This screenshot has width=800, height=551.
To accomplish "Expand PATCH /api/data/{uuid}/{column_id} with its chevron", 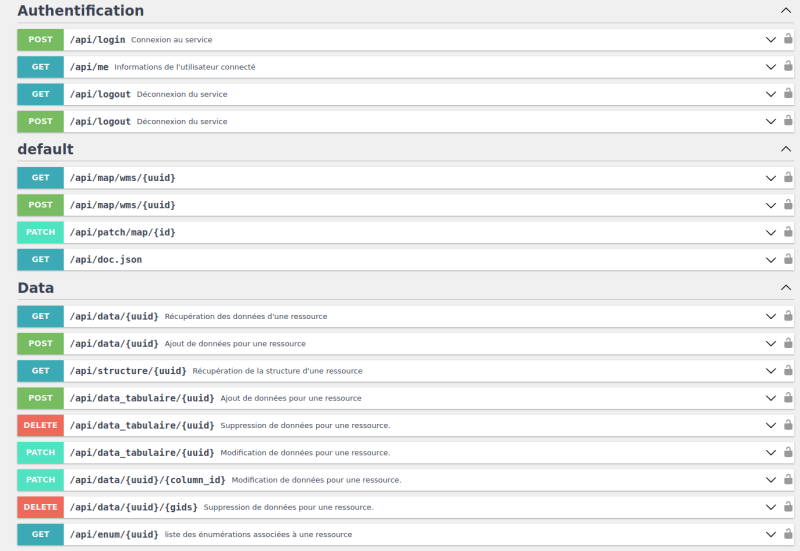I will pos(771,480).
